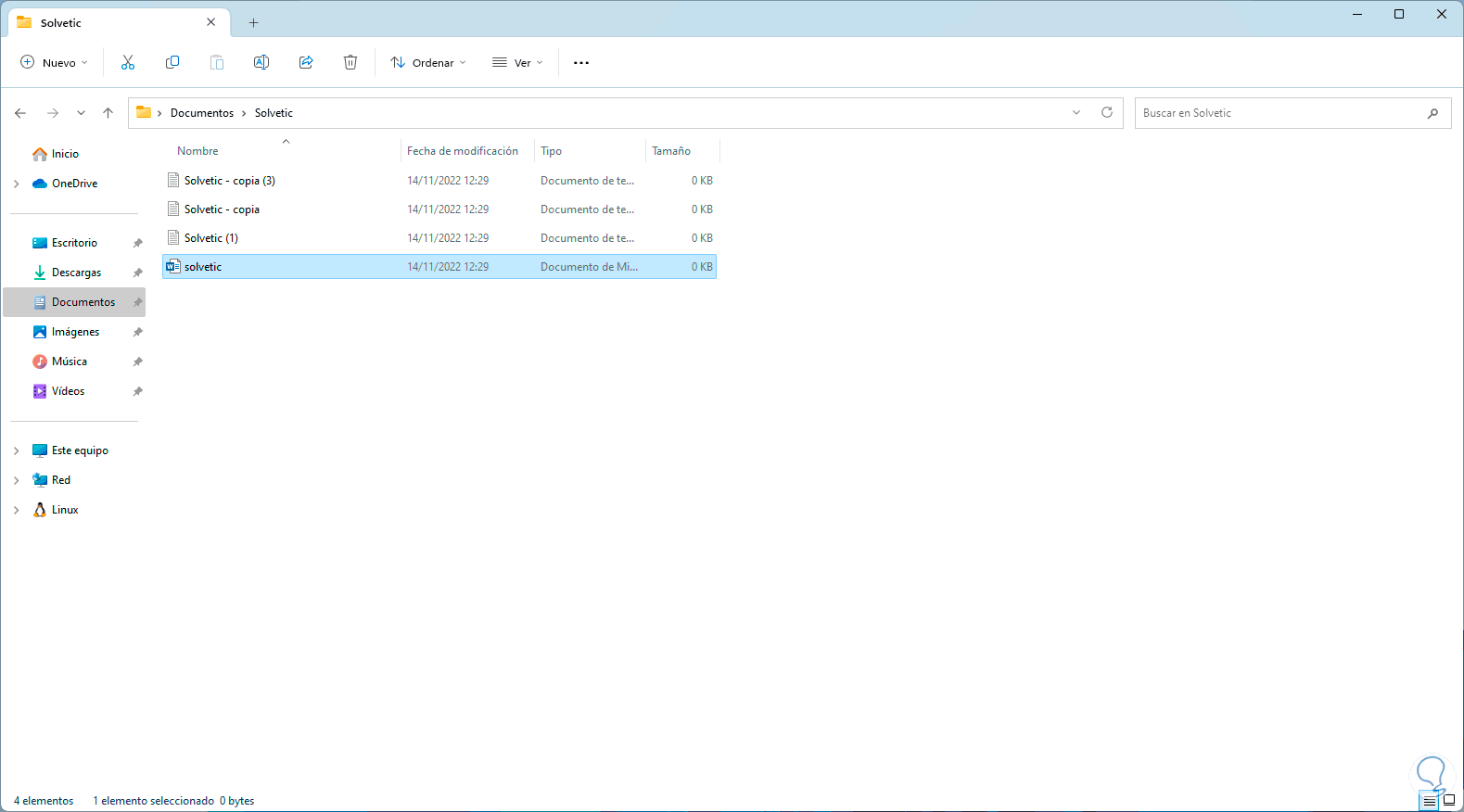Click Solvetic in breadcrumb path
Image resolution: width=1464 pixels, height=812 pixels.
274,113
